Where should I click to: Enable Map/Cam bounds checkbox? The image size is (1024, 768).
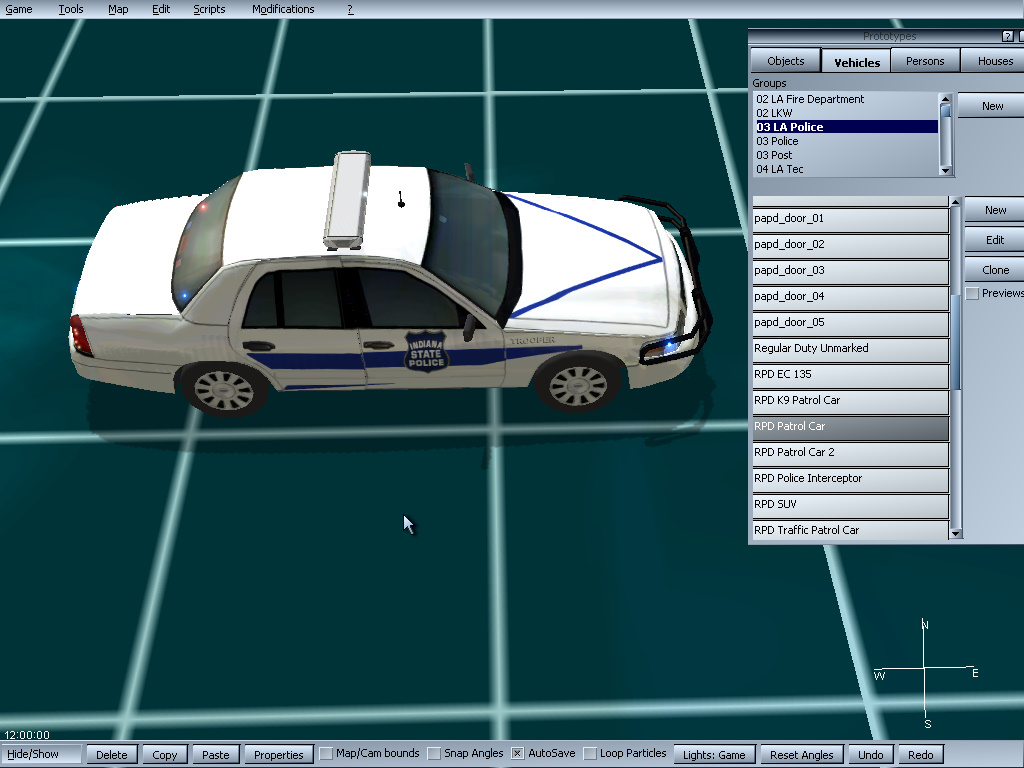tap(326, 754)
